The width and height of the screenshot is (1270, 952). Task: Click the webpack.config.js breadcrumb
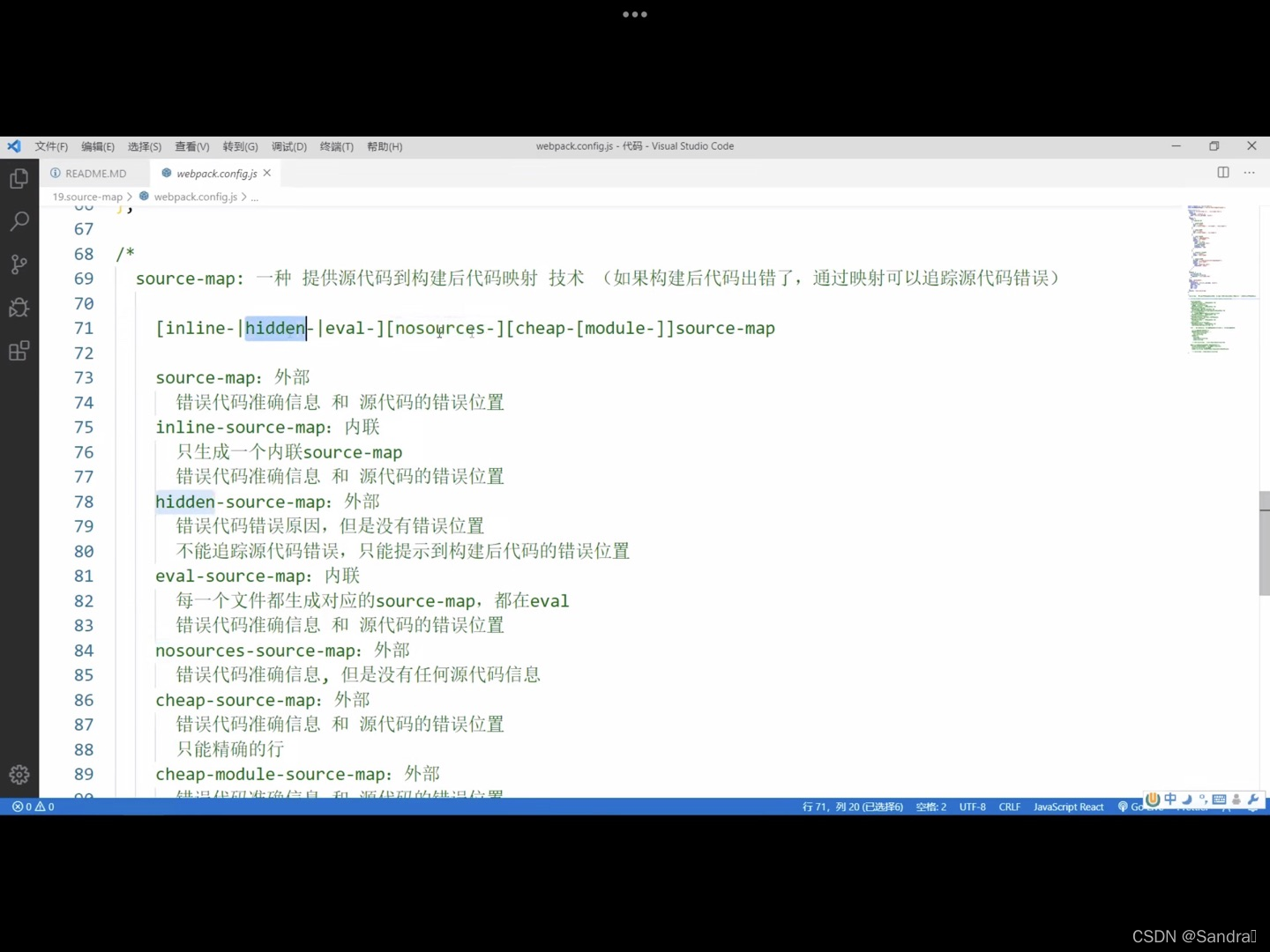coord(195,197)
